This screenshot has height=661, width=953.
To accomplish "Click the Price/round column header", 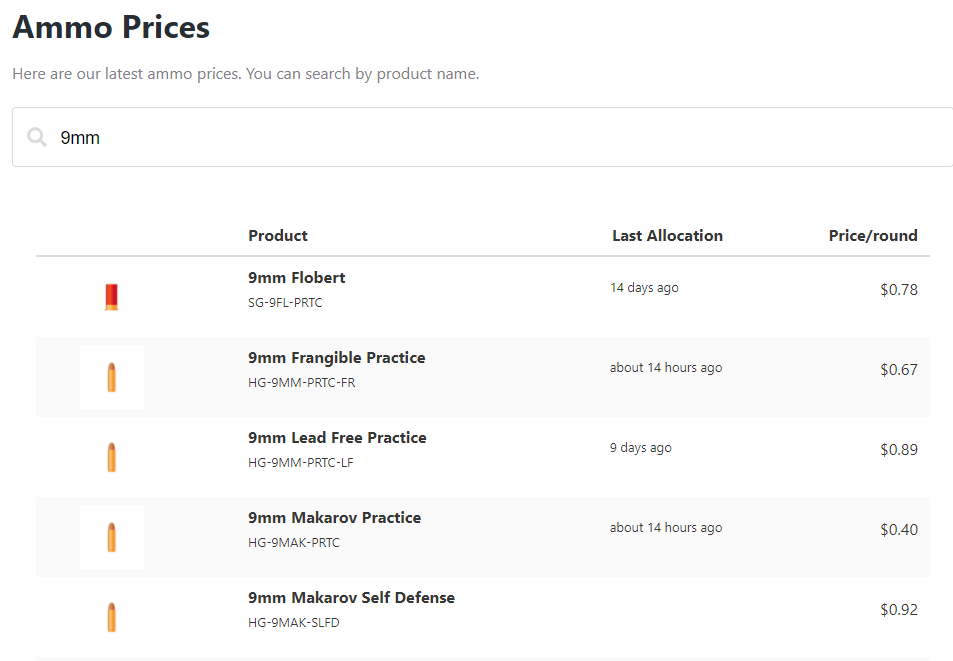I will click(873, 236).
